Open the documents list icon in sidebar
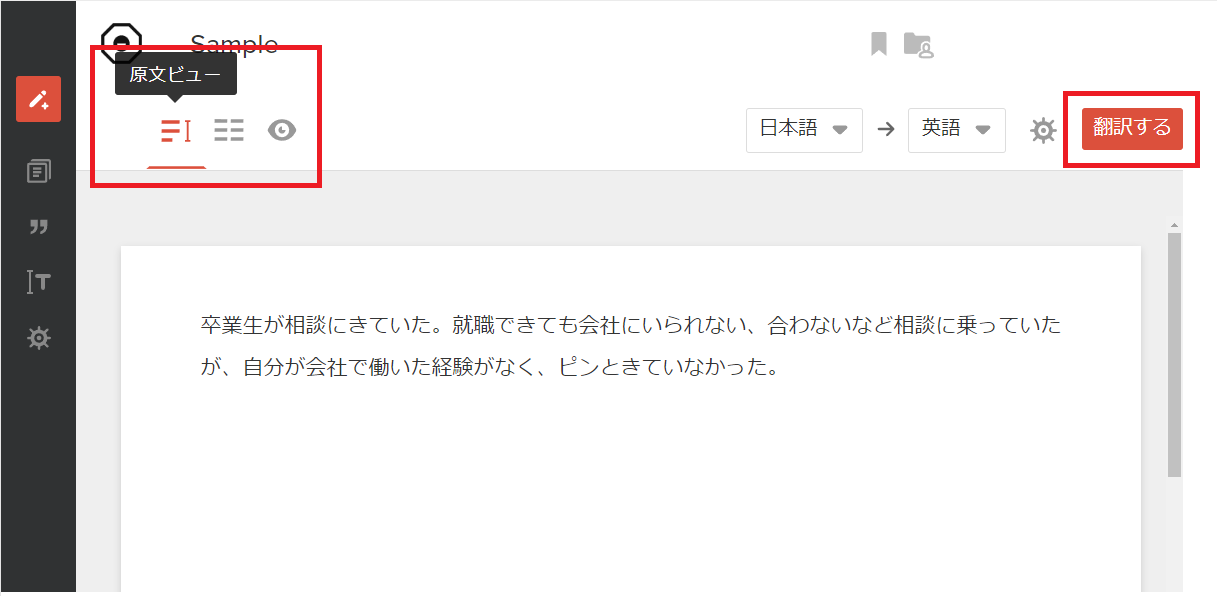 [38, 172]
